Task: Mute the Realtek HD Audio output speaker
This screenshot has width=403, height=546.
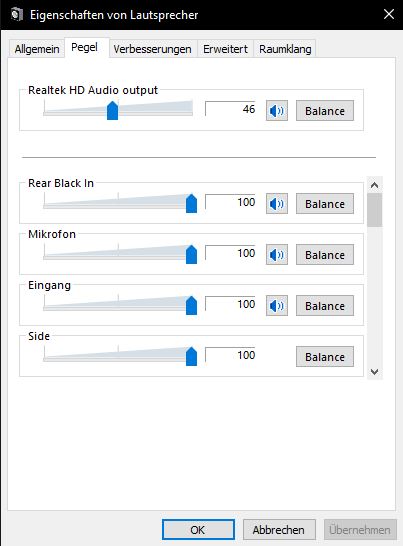Action: [277, 111]
